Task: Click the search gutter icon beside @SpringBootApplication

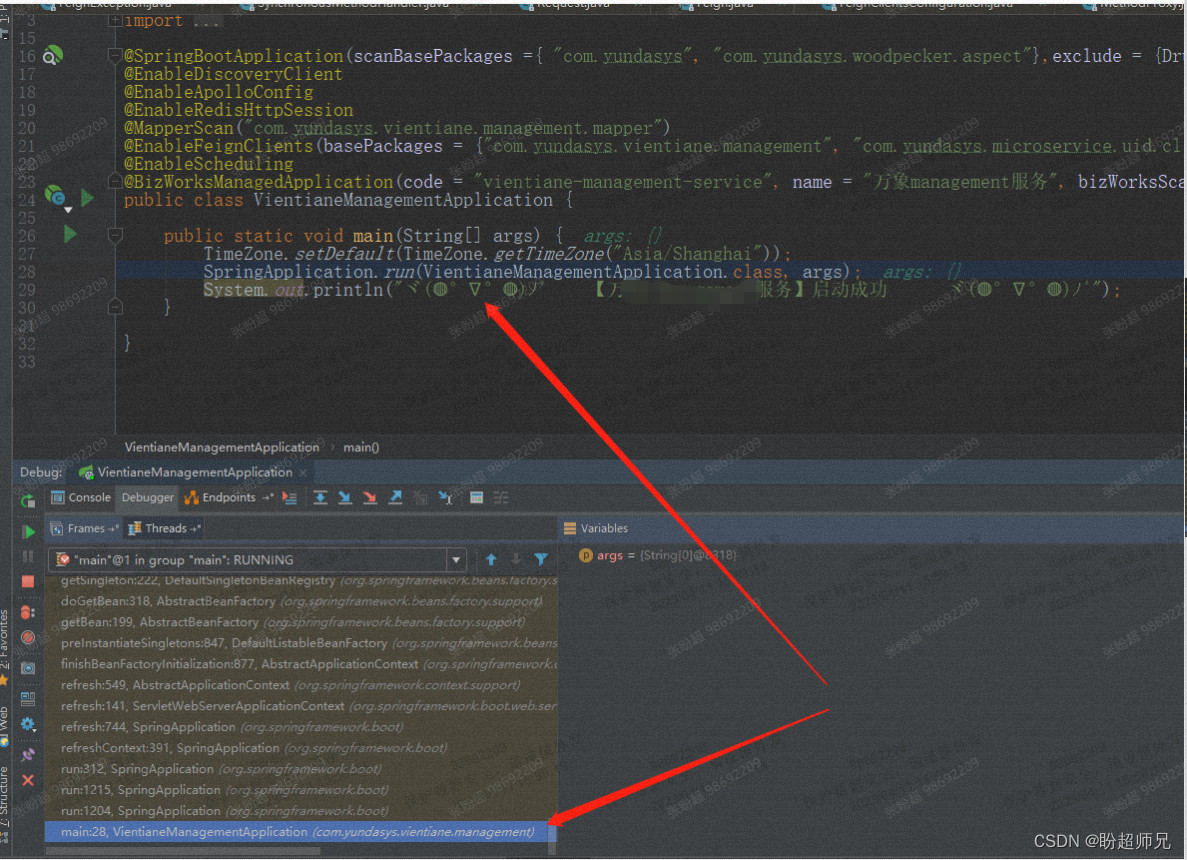Action: [x=53, y=55]
